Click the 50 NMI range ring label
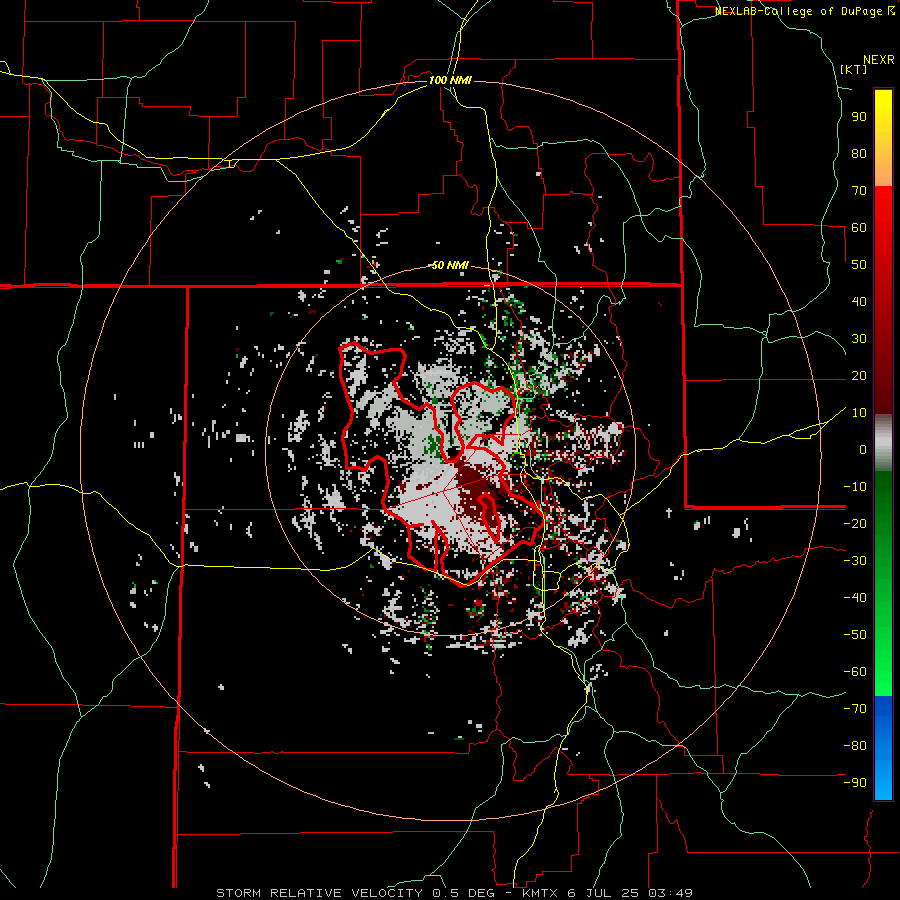This screenshot has height=900, width=900. (x=450, y=265)
